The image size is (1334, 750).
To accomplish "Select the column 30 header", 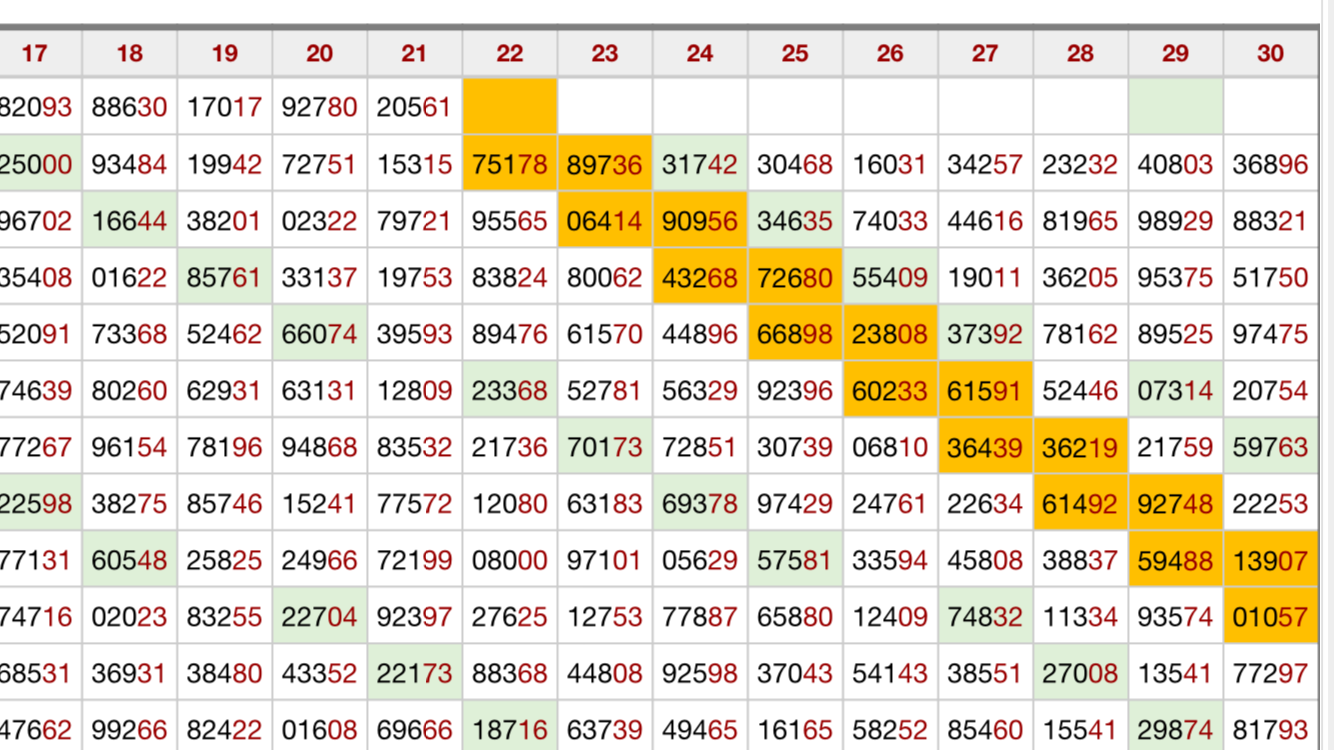I will coord(1270,53).
